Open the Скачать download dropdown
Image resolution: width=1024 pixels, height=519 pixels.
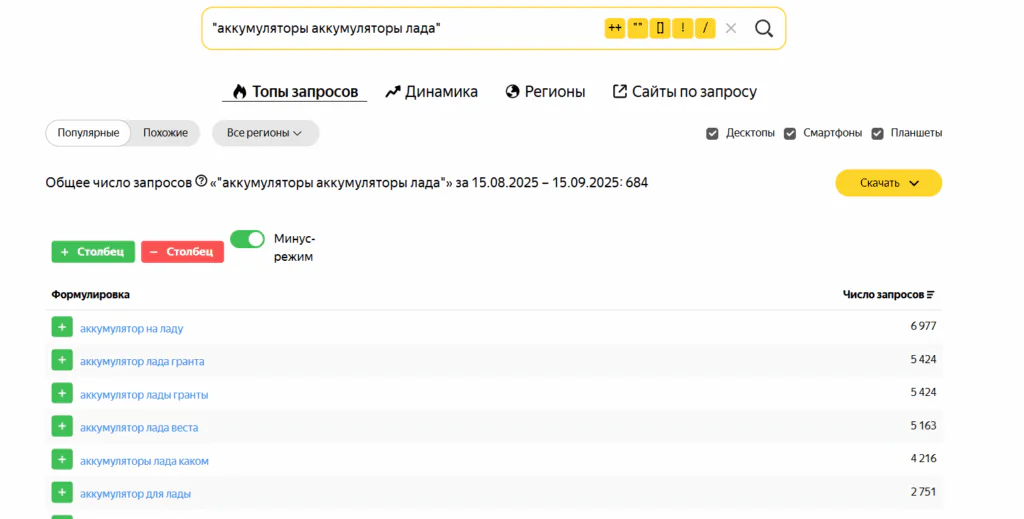pos(888,183)
